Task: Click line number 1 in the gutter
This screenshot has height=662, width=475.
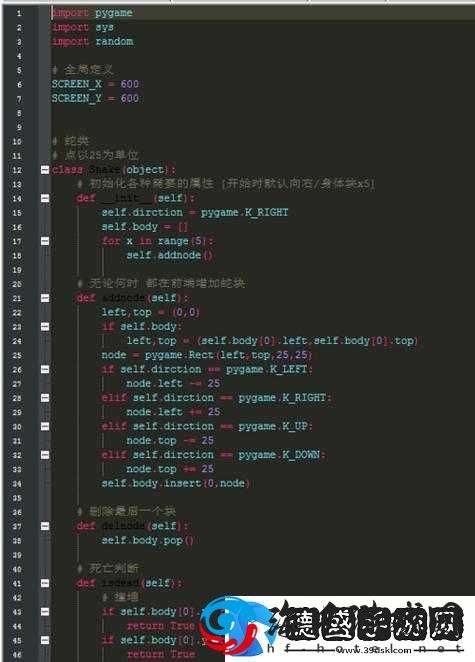Action: [x=19, y=14]
